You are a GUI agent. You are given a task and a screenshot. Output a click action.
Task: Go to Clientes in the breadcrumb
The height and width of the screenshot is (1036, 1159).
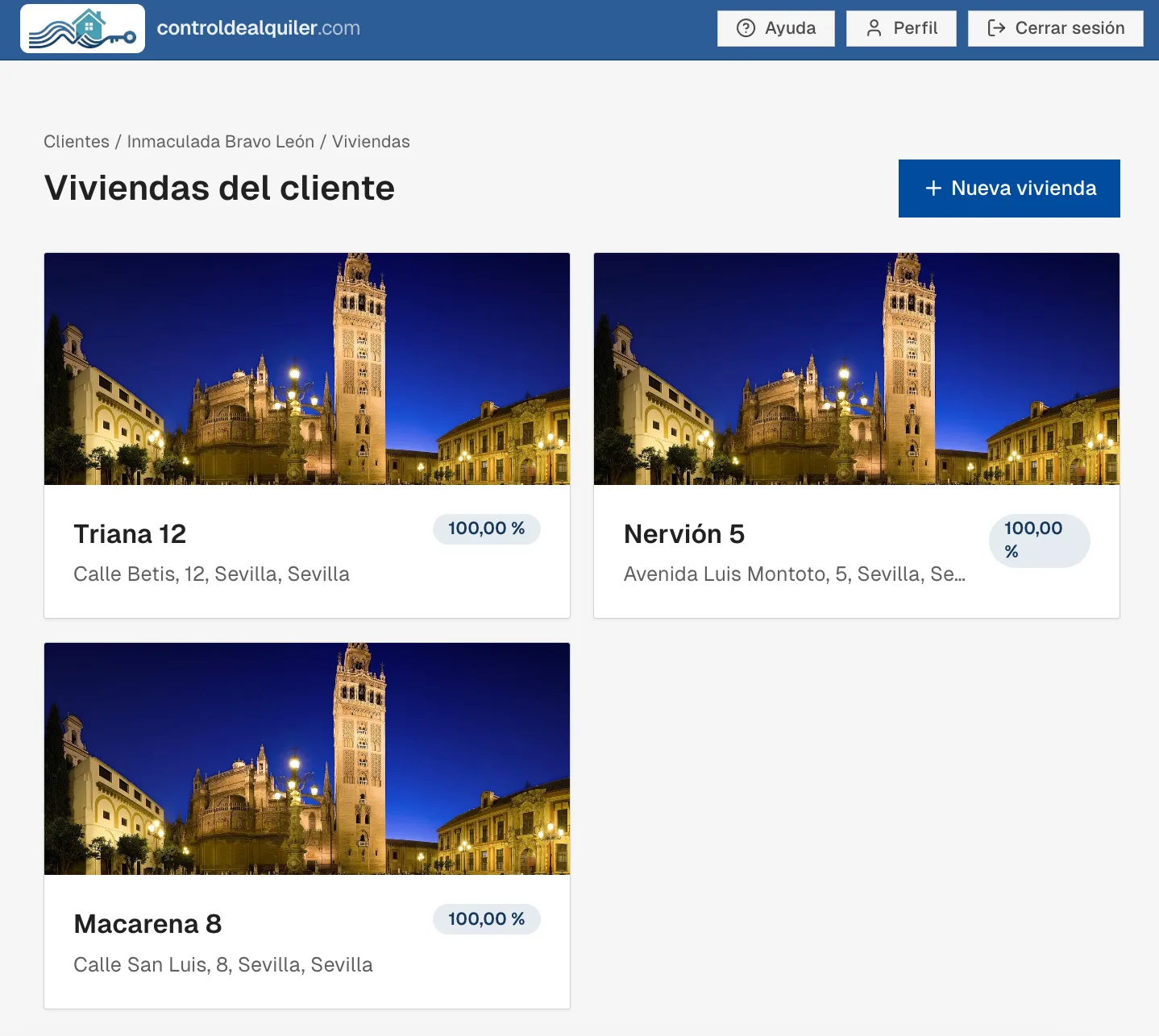[77, 142]
